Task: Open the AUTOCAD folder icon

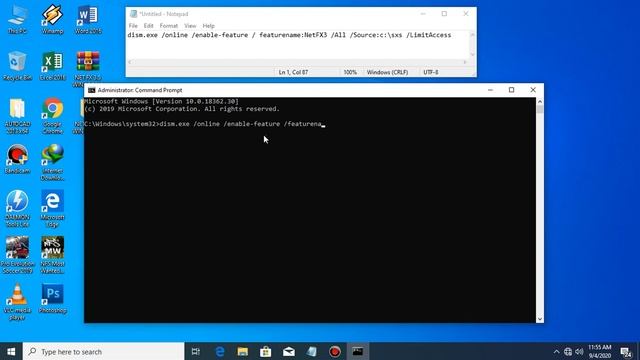Action: [x=17, y=116]
